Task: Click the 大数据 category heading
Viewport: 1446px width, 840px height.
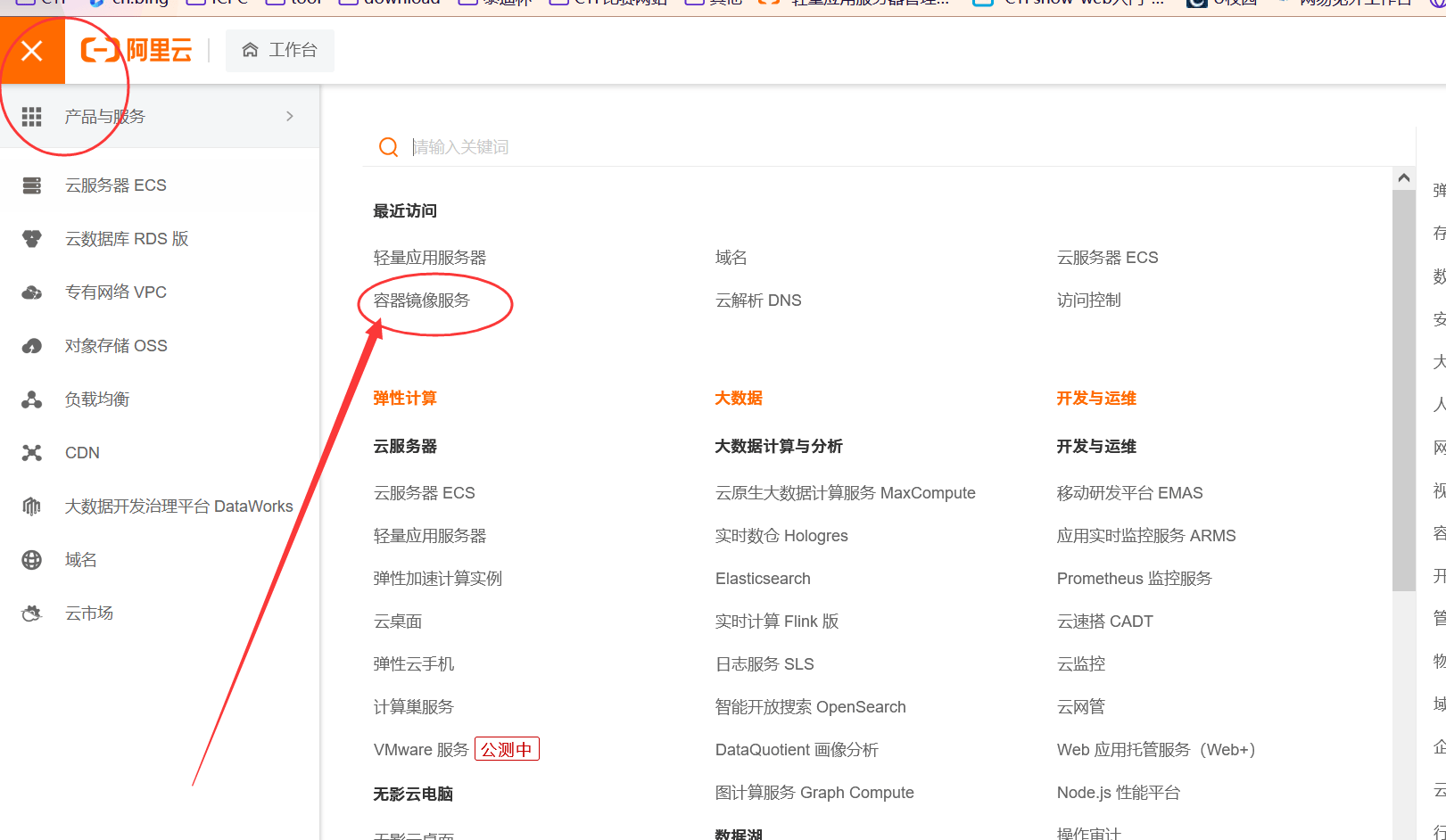Action: coord(739,399)
